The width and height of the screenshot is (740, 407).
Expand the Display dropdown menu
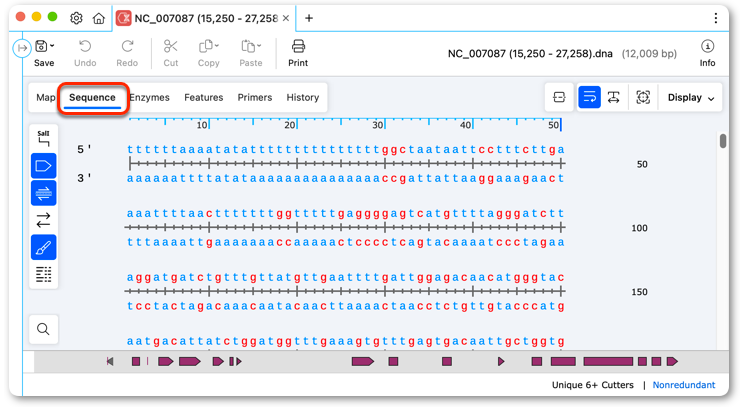[x=690, y=98]
